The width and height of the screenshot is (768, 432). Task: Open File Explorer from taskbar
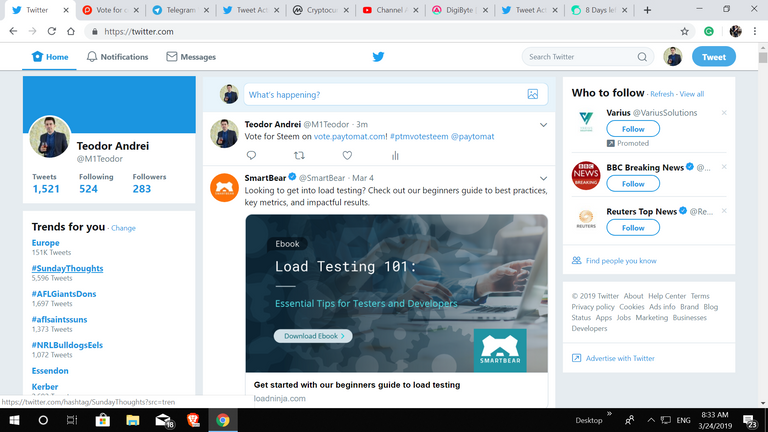click(x=132, y=420)
